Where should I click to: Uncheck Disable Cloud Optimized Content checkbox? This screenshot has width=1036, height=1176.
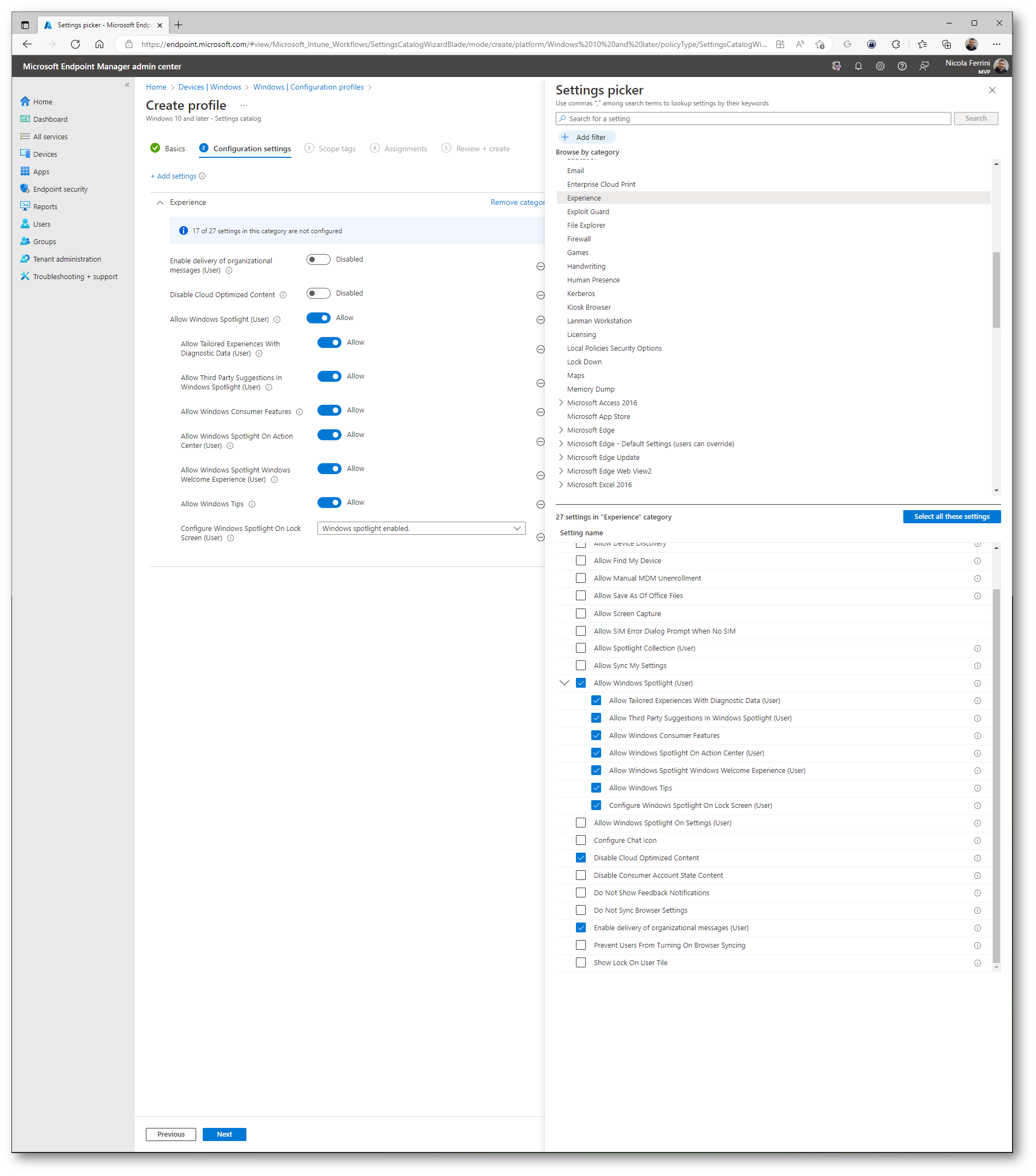click(581, 858)
